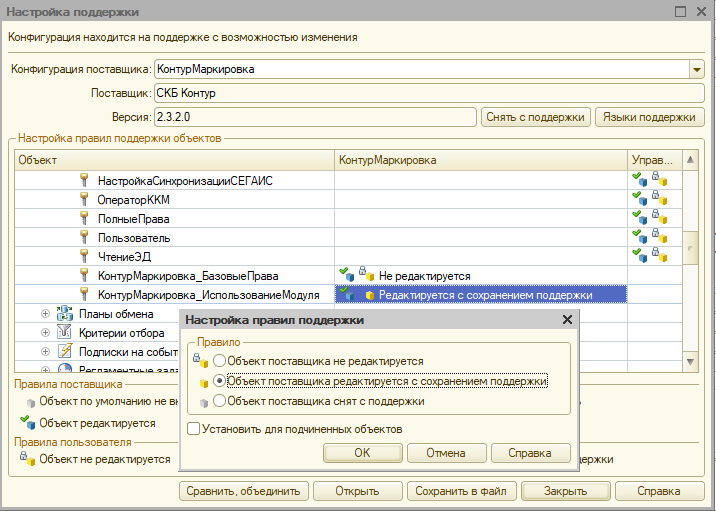Click support status icons in ПолныеПрава row
The image size is (716, 511).
click(x=650, y=218)
